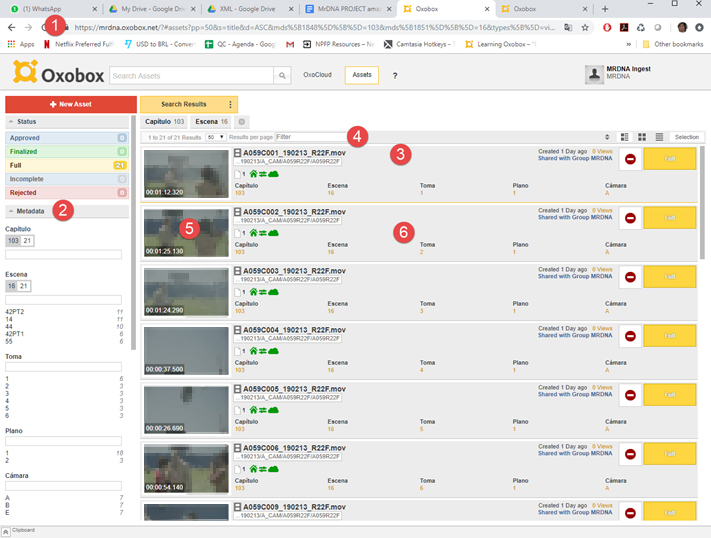
Task: Click green transfer arrows icon on A059C003 row
Action: 263,292
